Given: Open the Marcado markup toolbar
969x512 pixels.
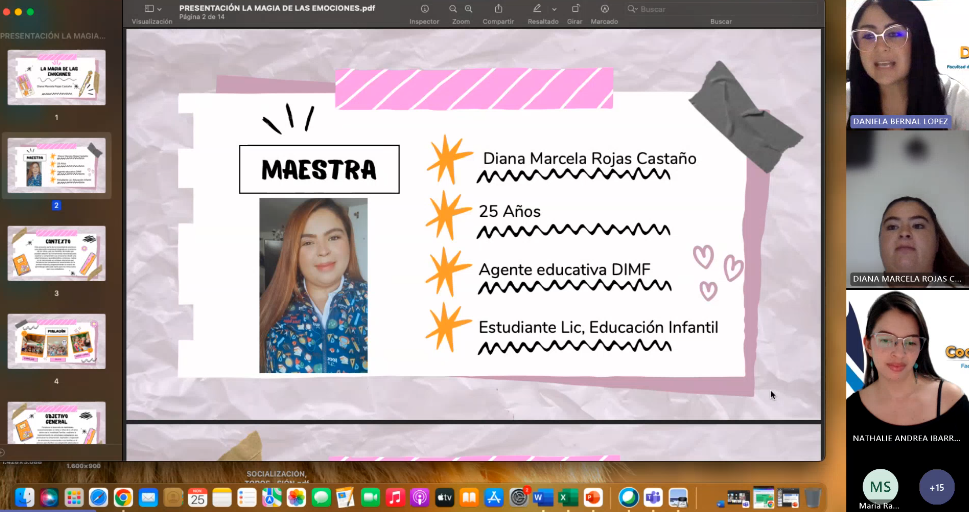Looking at the screenshot, I should (x=604, y=9).
